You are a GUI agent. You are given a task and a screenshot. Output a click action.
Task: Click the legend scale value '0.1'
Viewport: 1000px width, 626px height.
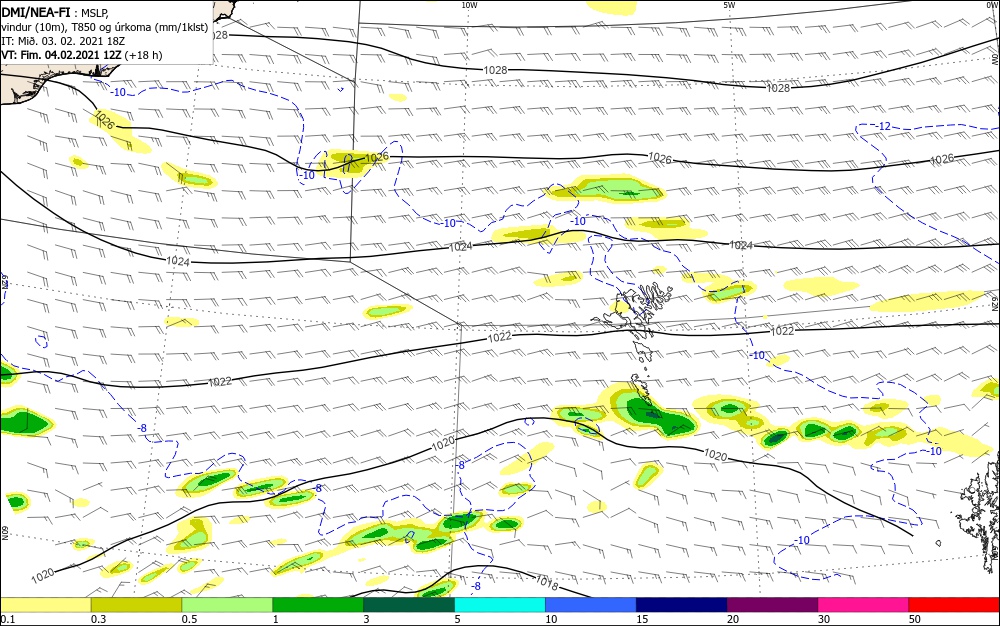tap(7, 619)
